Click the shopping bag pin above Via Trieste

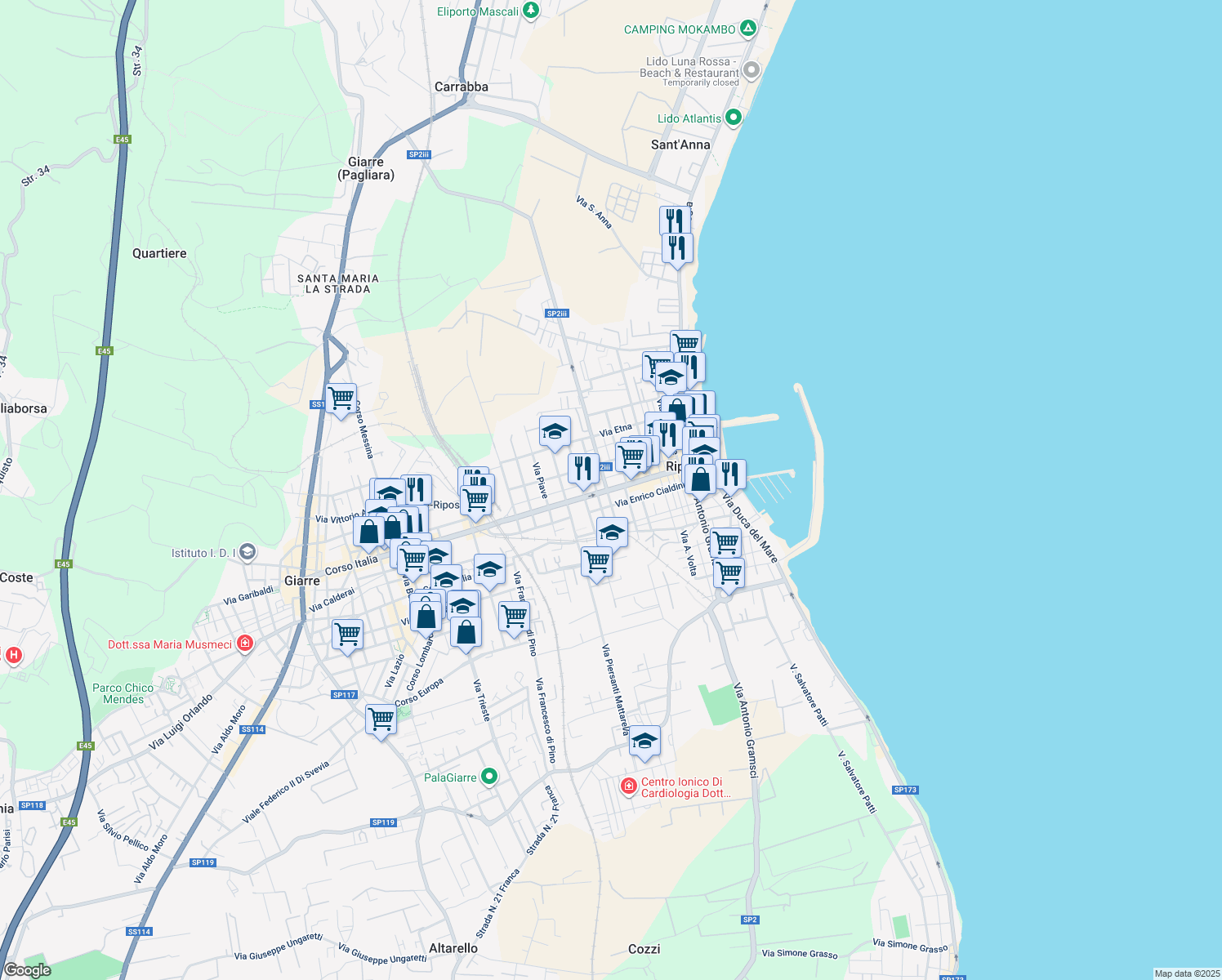(x=466, y=632)
